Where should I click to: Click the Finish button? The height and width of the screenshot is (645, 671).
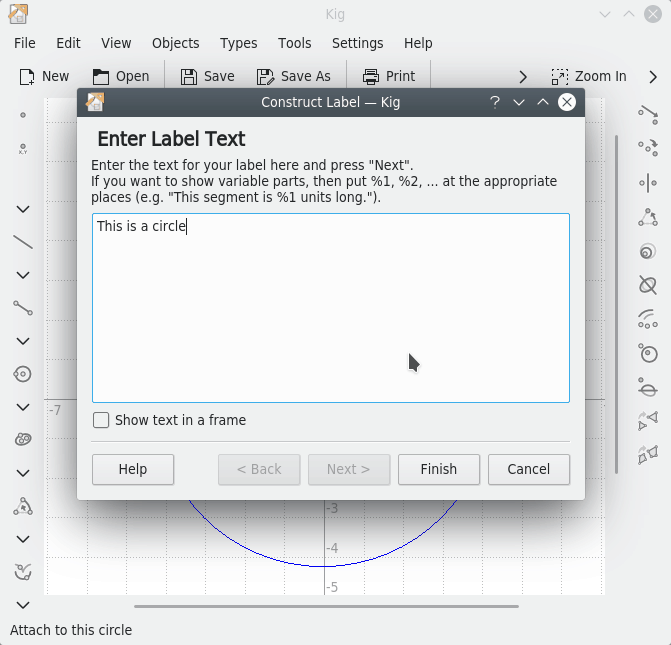[438, 469]
